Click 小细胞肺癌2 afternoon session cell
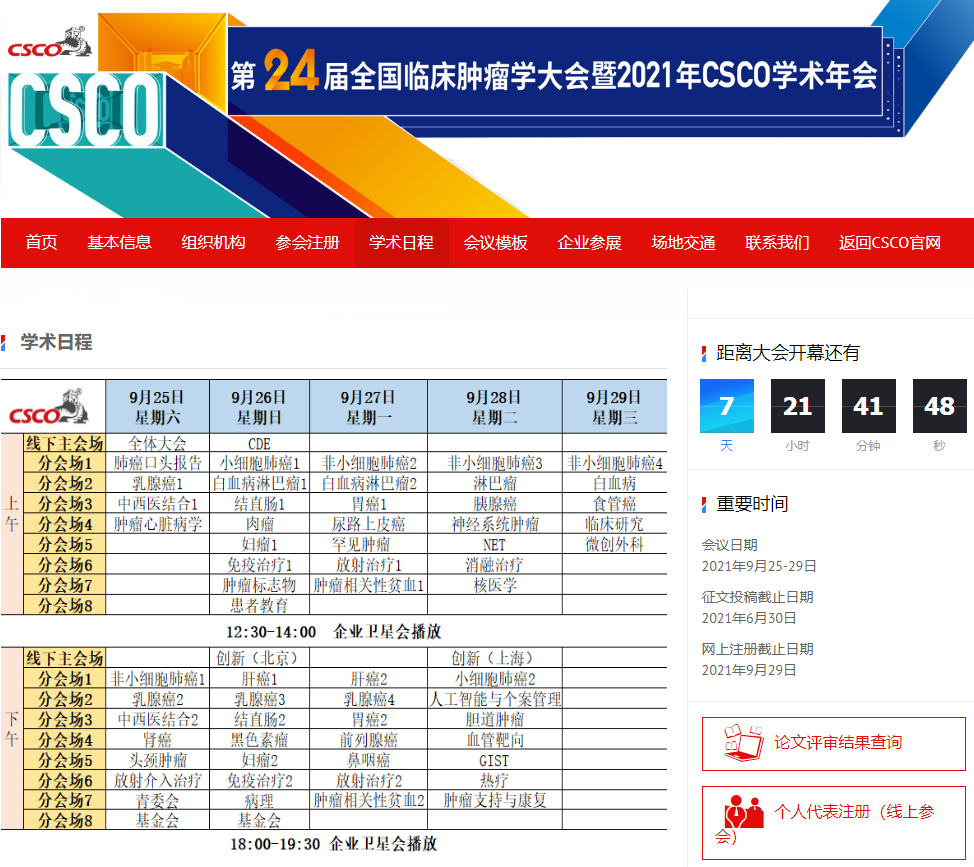This screenshot has height=867, width=974. pyautogui.click(x=494, y=679)
